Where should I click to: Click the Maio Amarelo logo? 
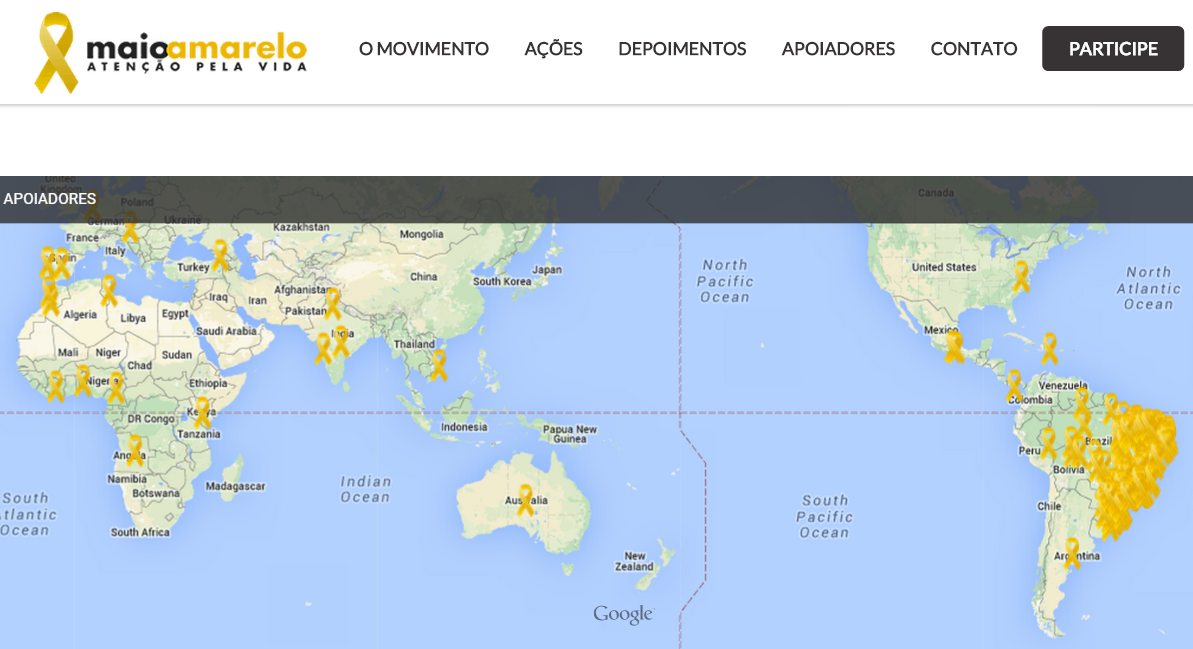[170, 52]
